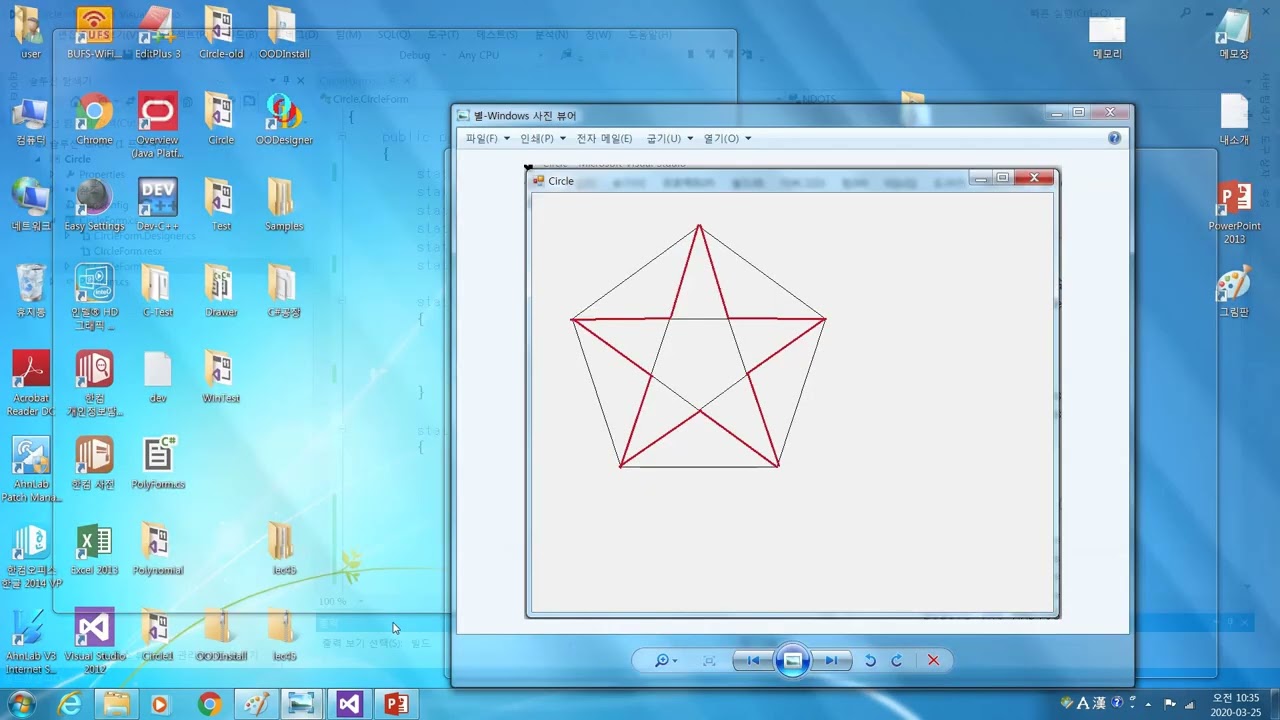Image resolution: width=1280 pixels, height=720 pixels.
Task: Click the blue help icon in Photo Viewer
Action: [x=1115, y=139]
